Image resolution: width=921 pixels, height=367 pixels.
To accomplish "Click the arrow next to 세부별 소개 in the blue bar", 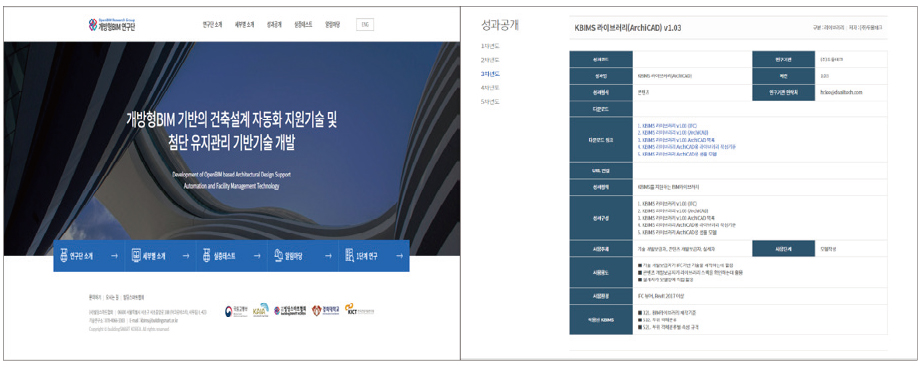I will tap(186, 256).
